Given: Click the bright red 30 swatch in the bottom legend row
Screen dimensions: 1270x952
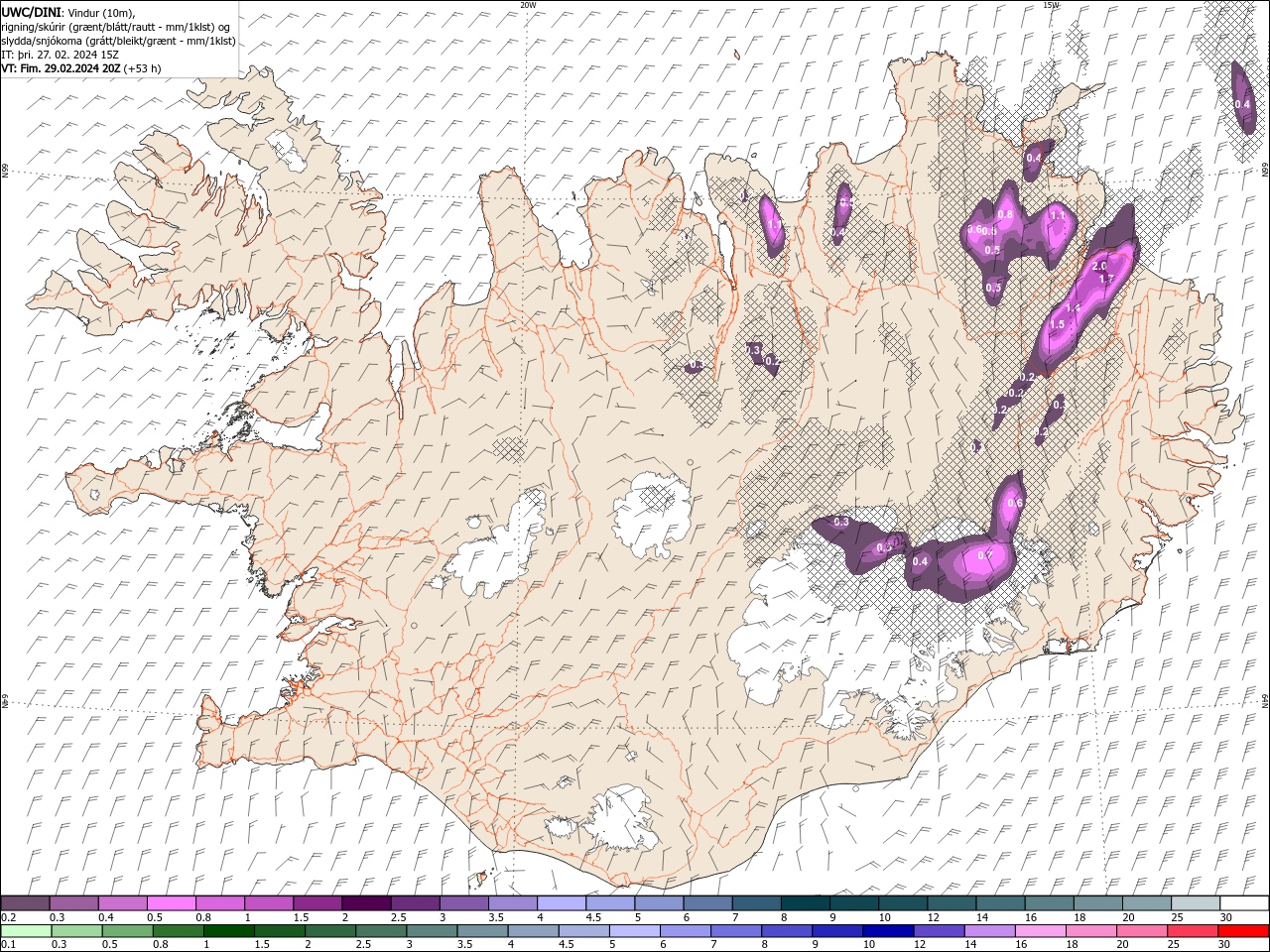Looking at the screenshot, I should (1243, 931).
